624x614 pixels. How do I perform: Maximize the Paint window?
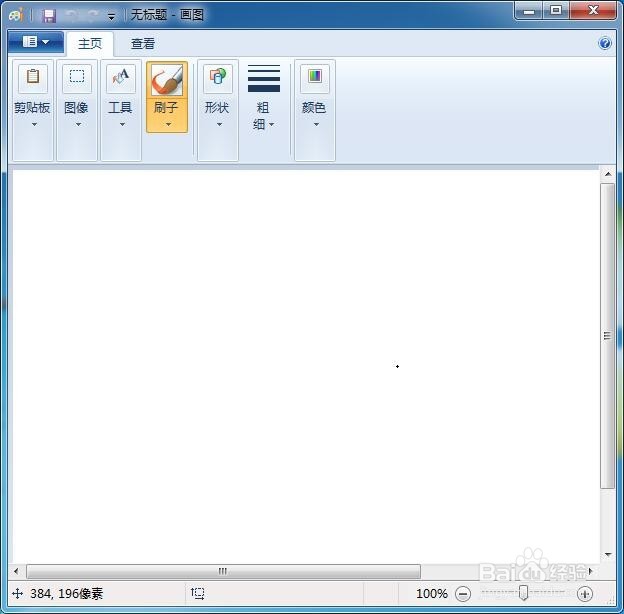click(556, 11)
